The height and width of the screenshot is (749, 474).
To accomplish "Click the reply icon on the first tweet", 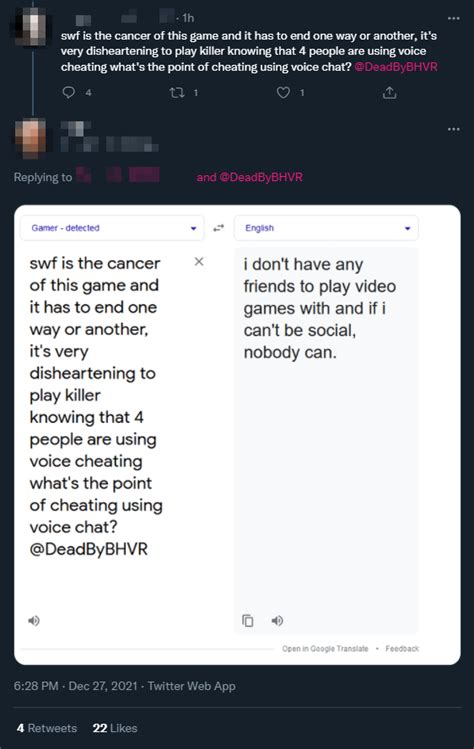I will [69, 92].
